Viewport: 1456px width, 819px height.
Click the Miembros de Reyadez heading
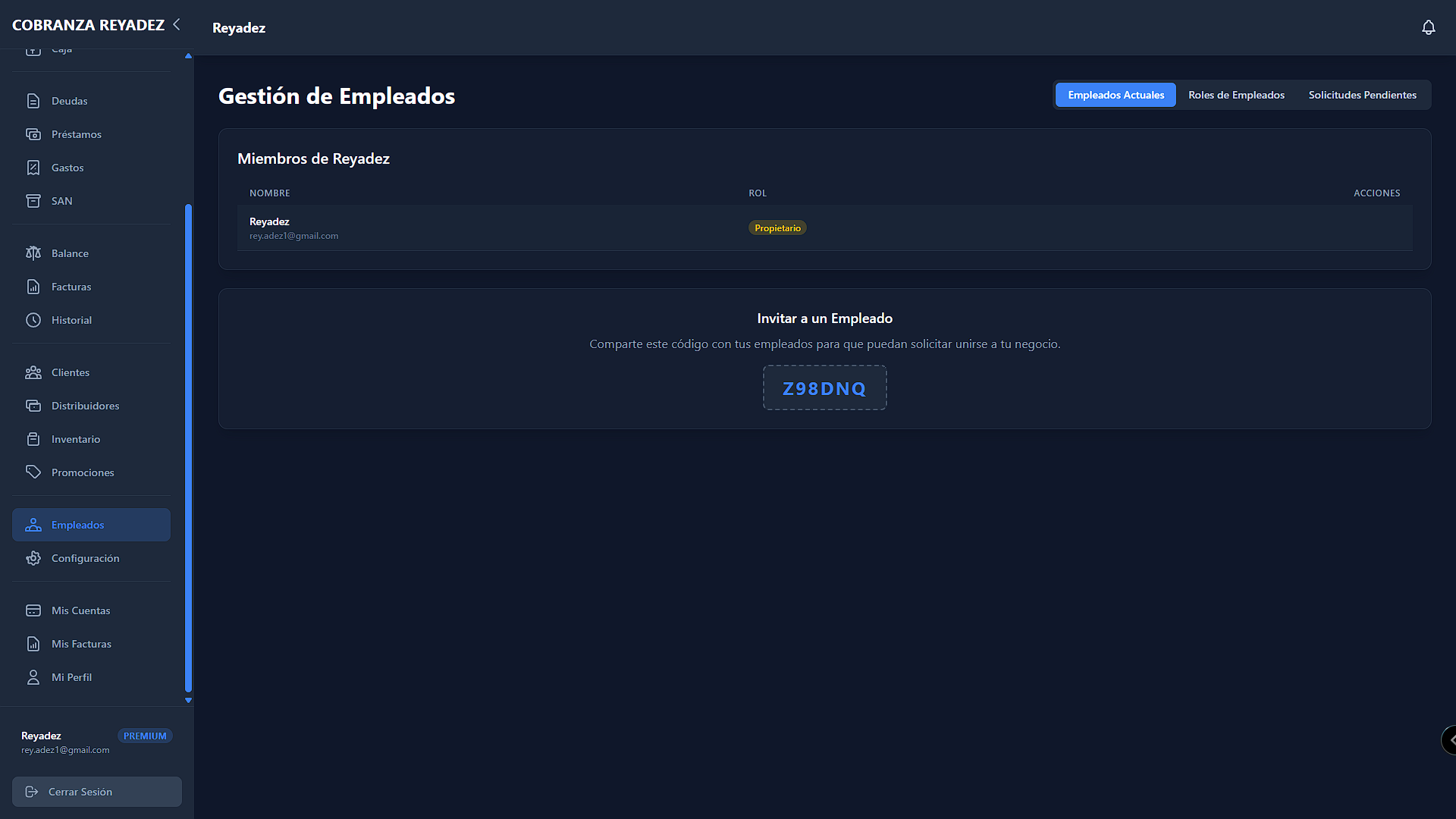click(313, 158)
